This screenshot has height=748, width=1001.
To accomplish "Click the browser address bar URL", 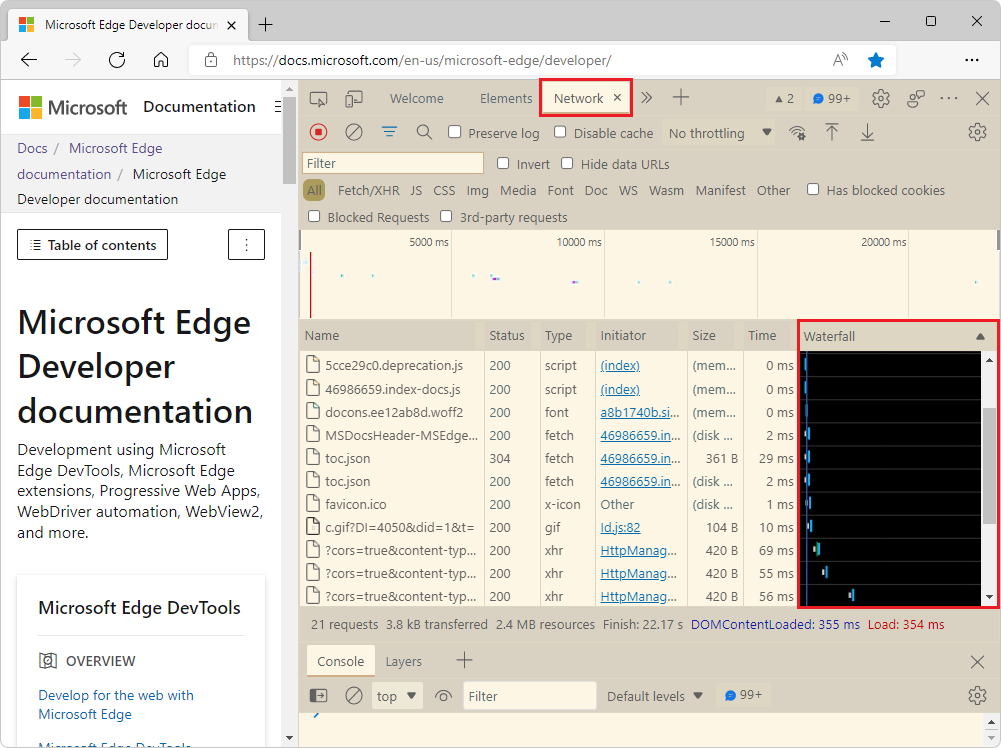I will pyautogui.click(x=422, y=60).
